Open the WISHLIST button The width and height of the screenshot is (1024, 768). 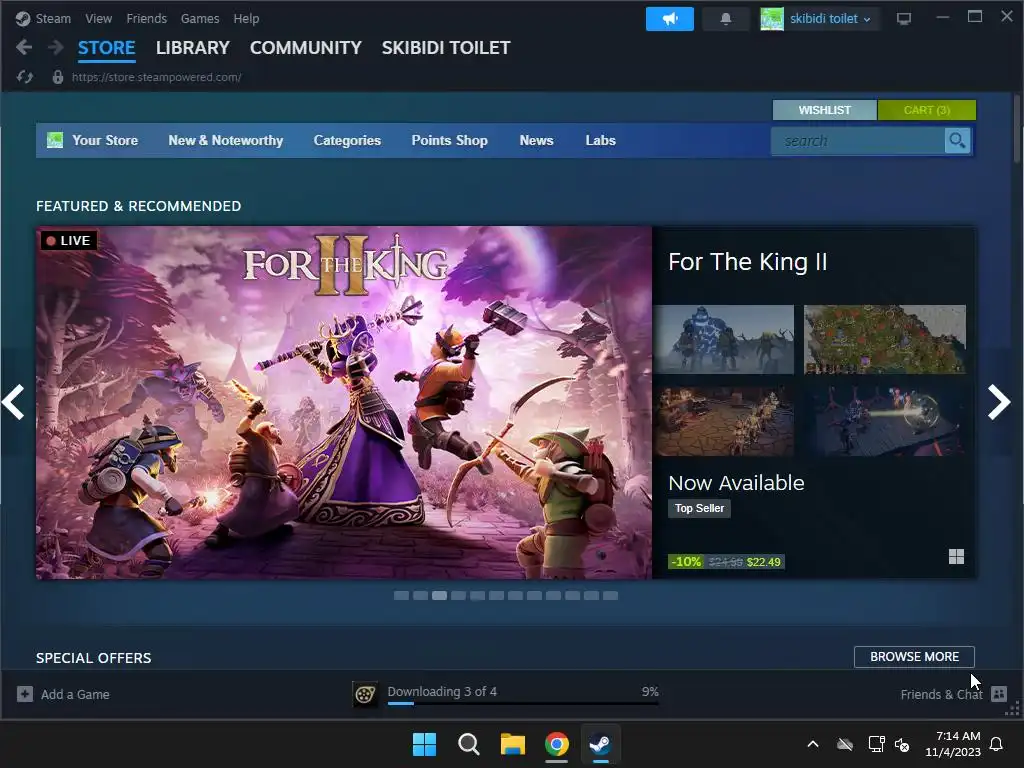click(824, 110)
